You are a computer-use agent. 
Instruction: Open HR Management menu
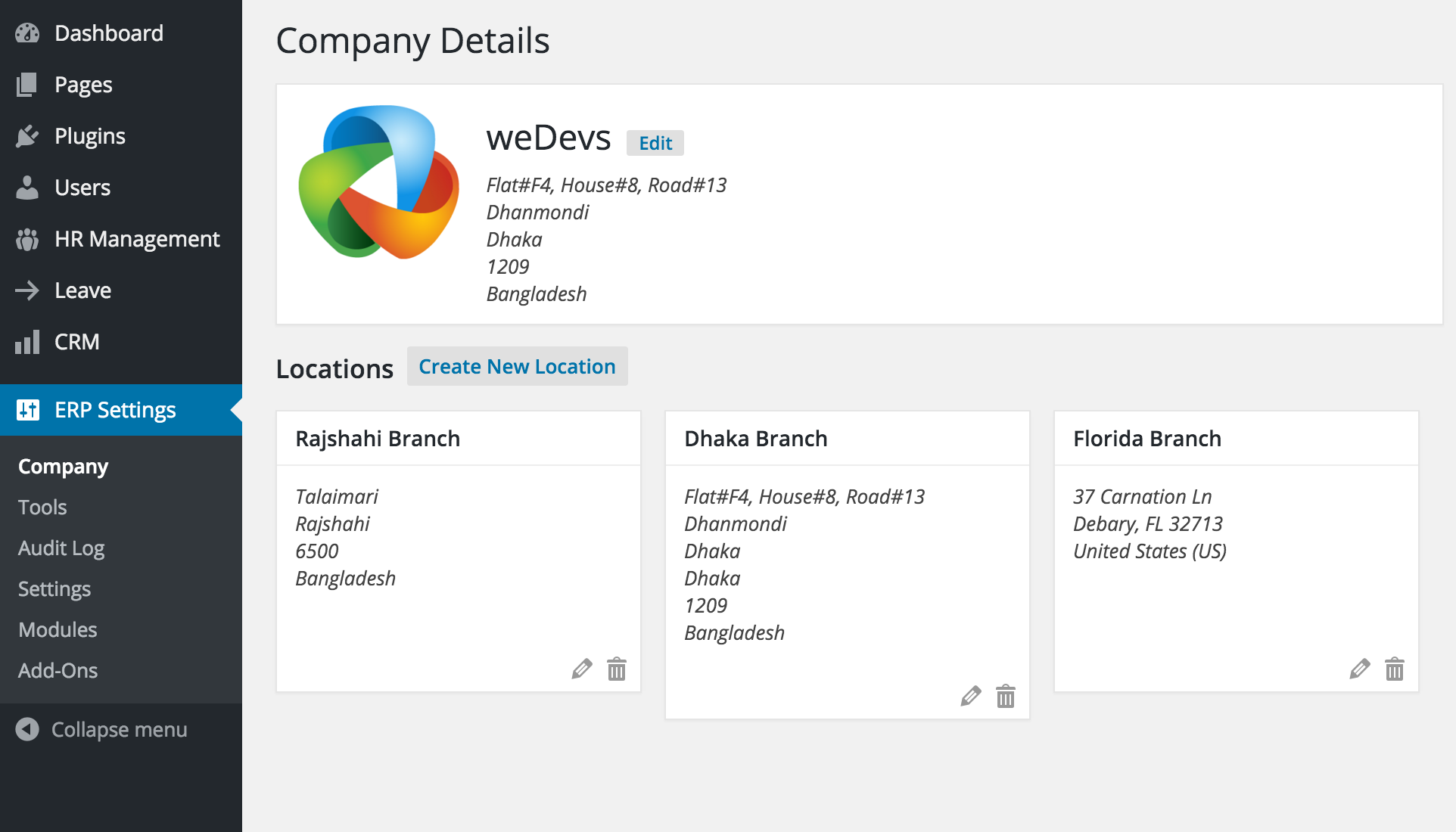(121, 239)
